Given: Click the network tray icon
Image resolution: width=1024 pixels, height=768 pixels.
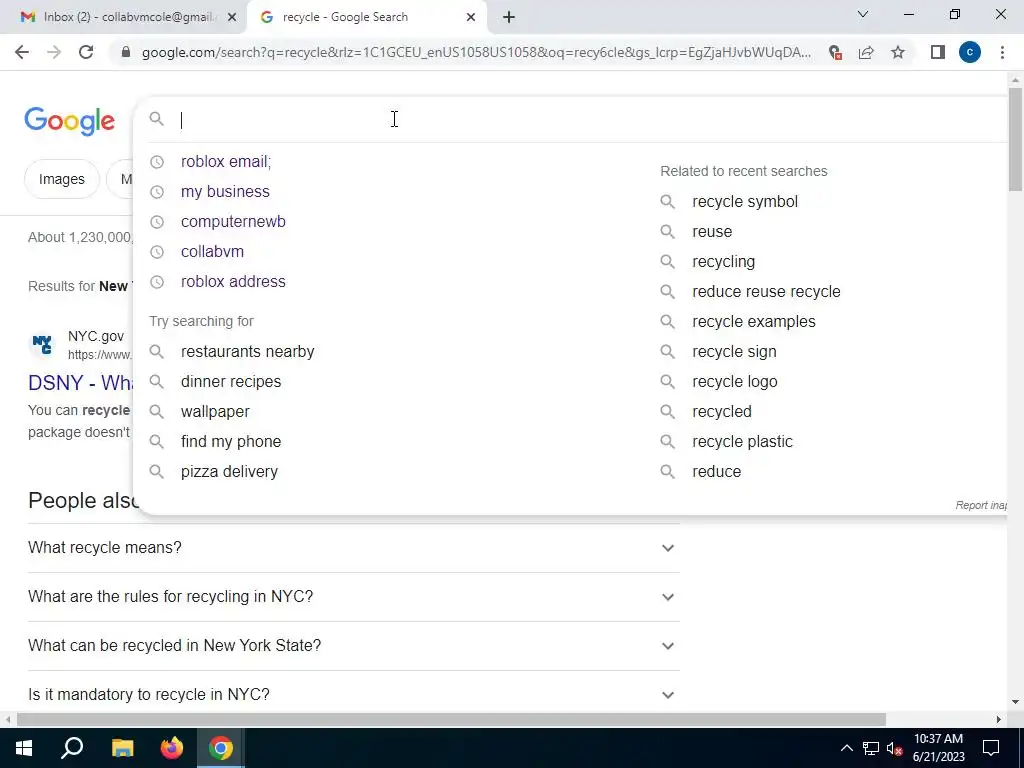Looking at the screenshot, I should [x=871, y=748].
